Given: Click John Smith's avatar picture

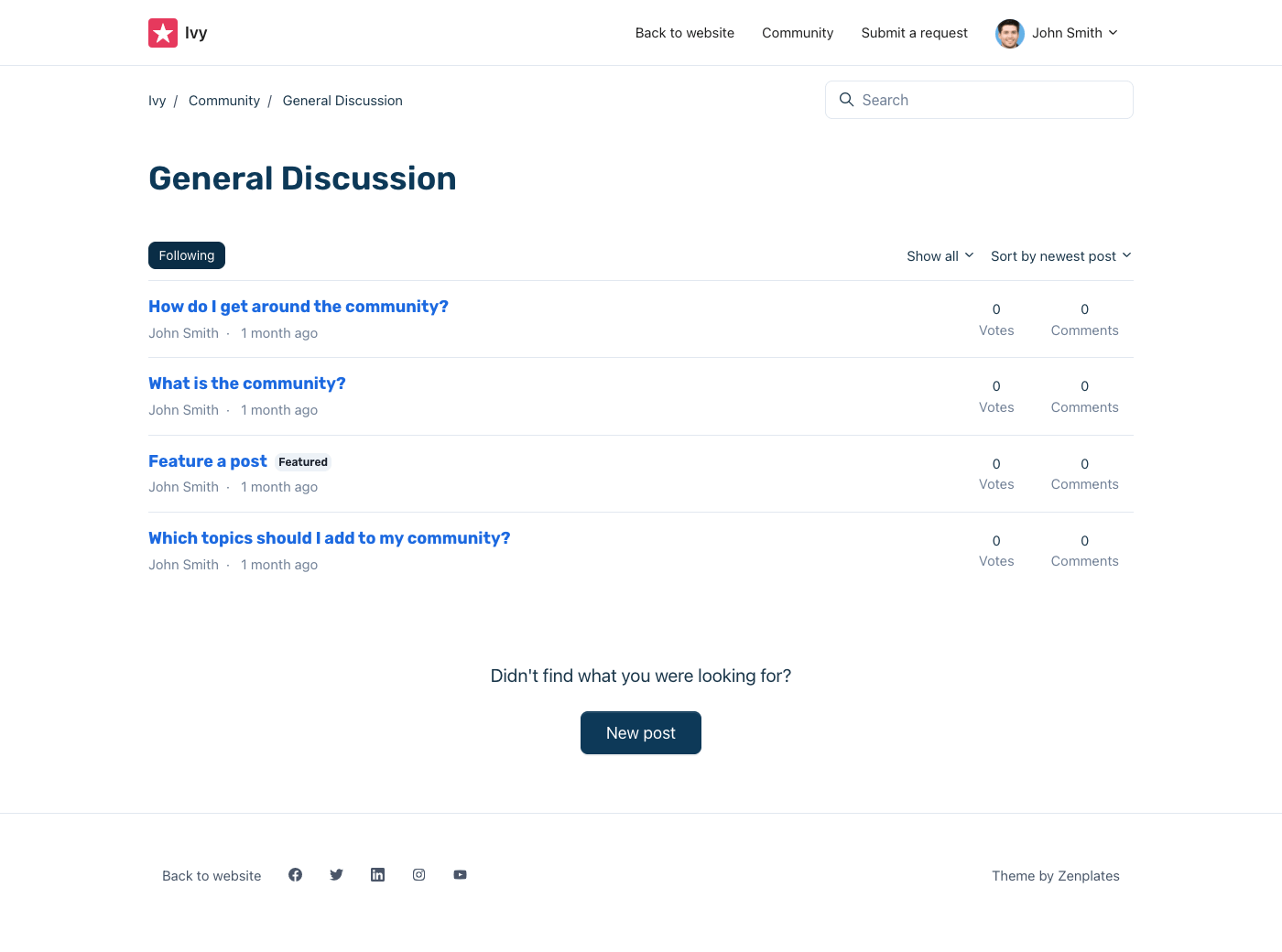Looking at the screenshot, I should point(1009,33).
